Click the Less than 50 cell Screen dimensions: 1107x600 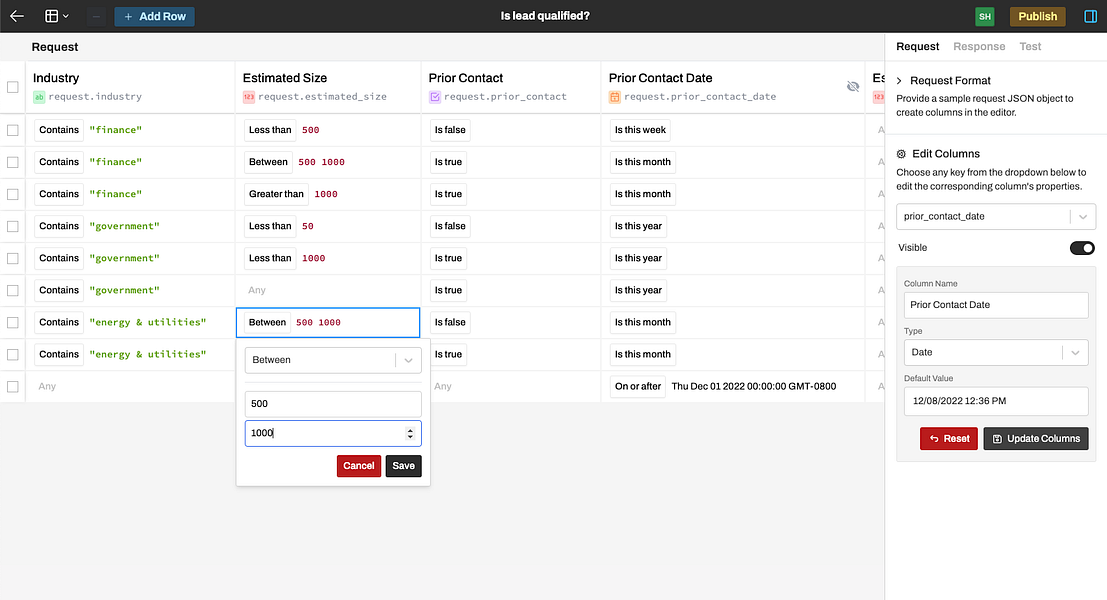click(328, 227)
